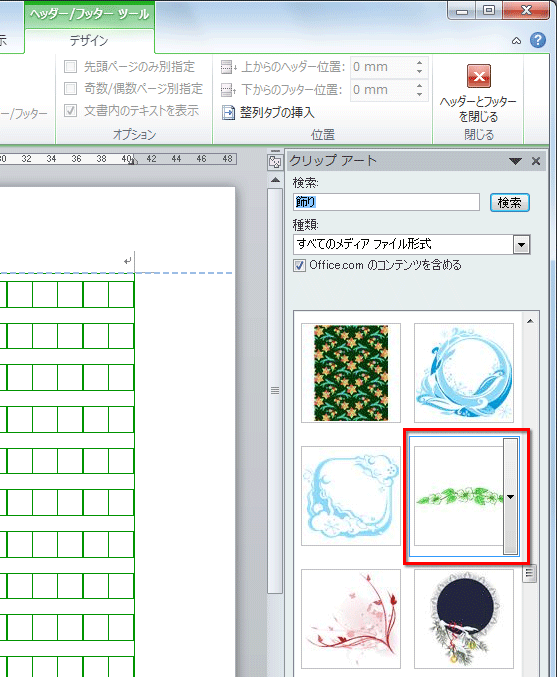The height and width of the screenshot is (677, 557).
Task: Decrease footer position from bottom value
Action: [419, 94]
